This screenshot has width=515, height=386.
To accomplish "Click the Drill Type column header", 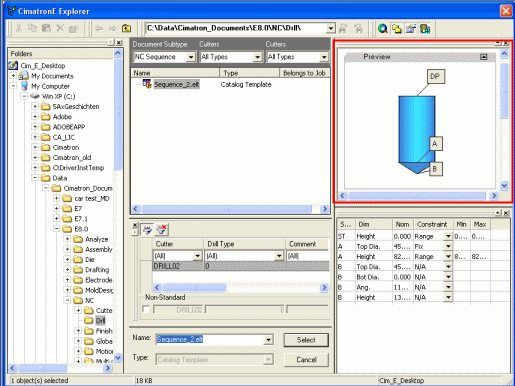I will [244, 244].
